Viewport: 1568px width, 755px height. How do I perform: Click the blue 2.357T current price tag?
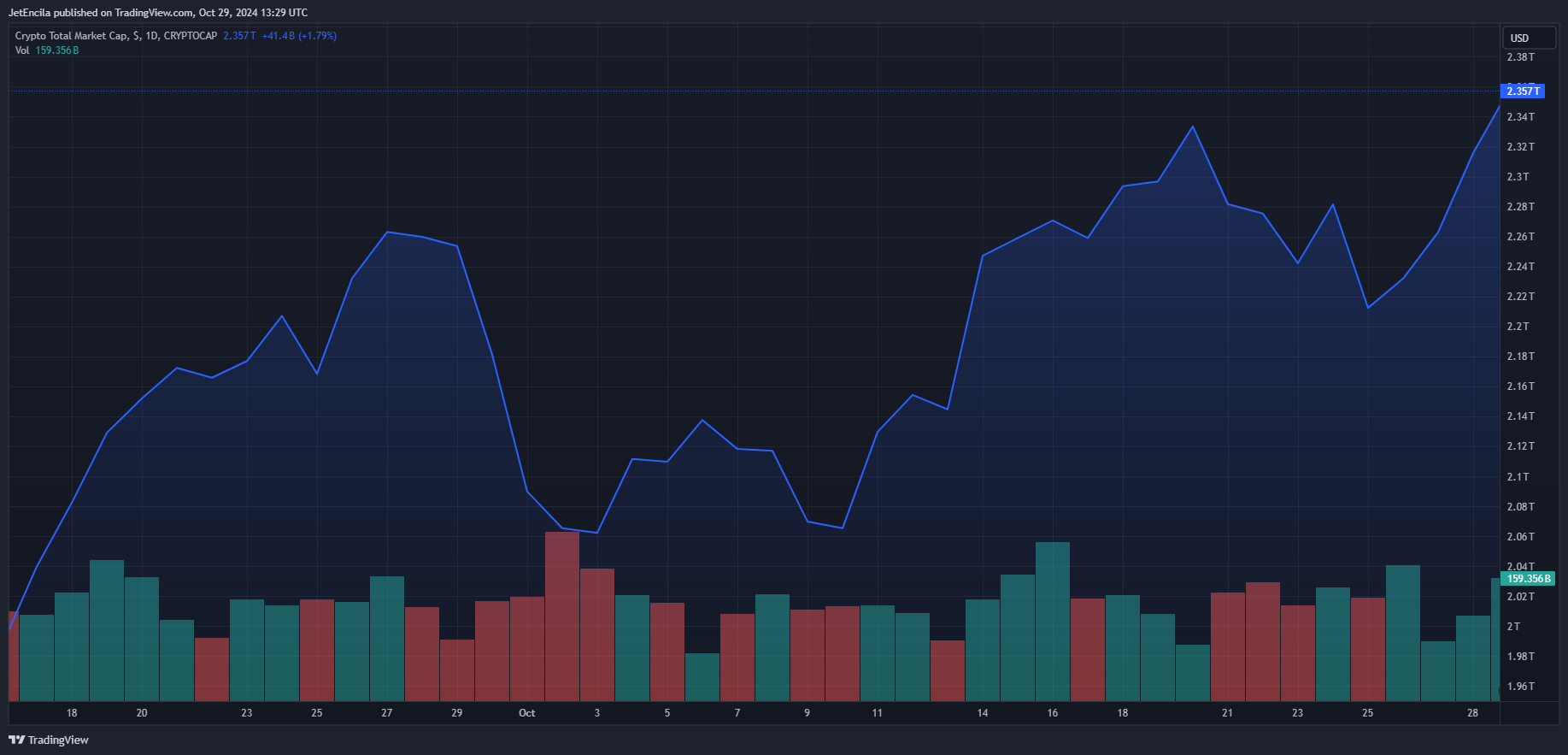click(1523, 91)
